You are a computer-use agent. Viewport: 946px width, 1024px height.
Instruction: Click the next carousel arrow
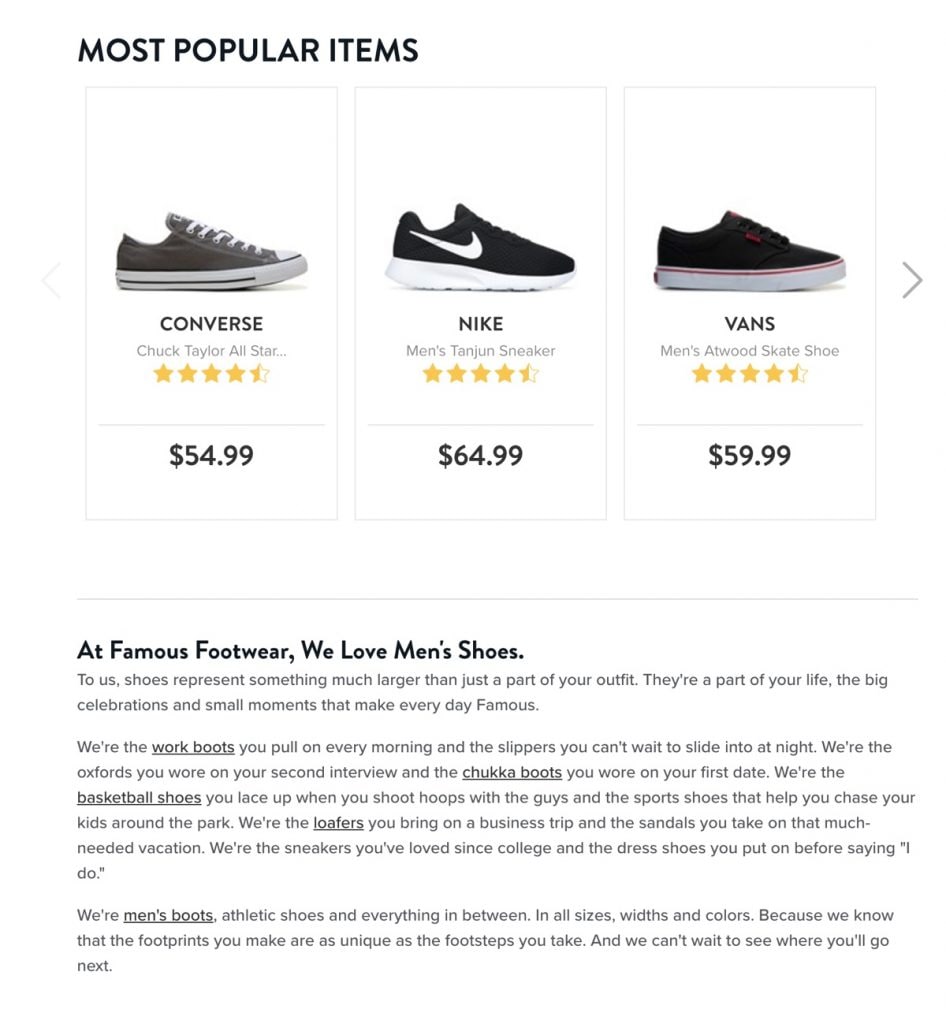[x=911, y=281]
